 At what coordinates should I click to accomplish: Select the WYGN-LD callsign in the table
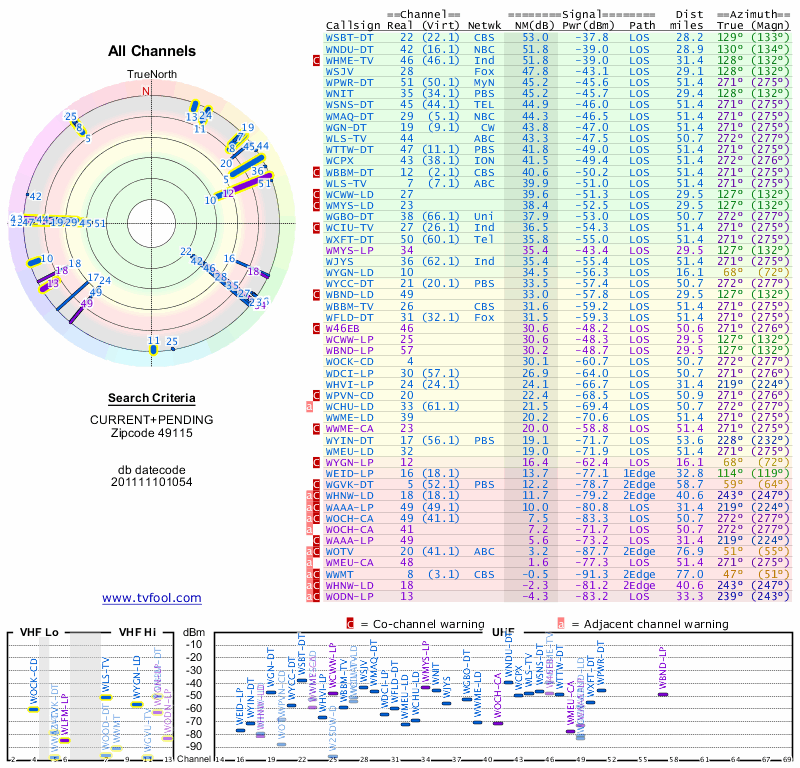pyautogui.click(x=349, y=272)
